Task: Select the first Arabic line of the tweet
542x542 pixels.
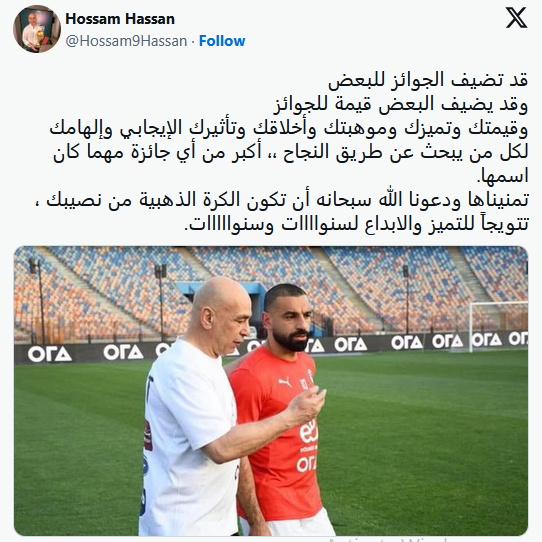Action: [x=428, y=80]
